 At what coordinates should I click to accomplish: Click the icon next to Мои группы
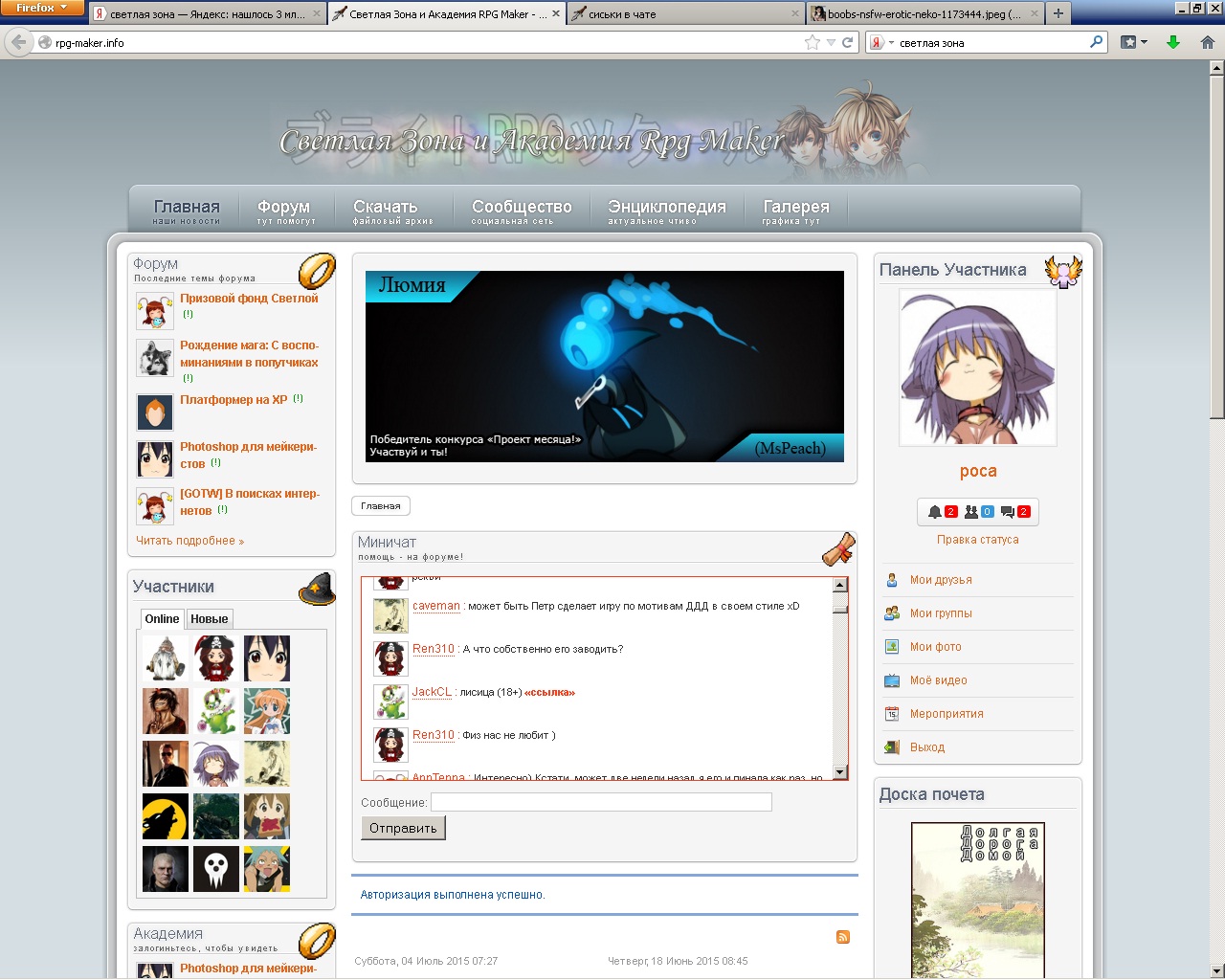pos(892,613)
